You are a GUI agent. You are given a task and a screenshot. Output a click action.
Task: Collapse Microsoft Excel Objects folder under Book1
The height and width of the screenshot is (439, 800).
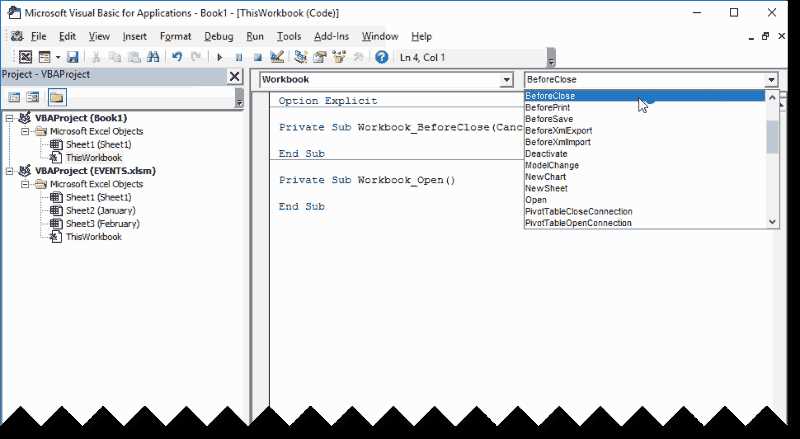pyautogui.click(x=24, y=131)
